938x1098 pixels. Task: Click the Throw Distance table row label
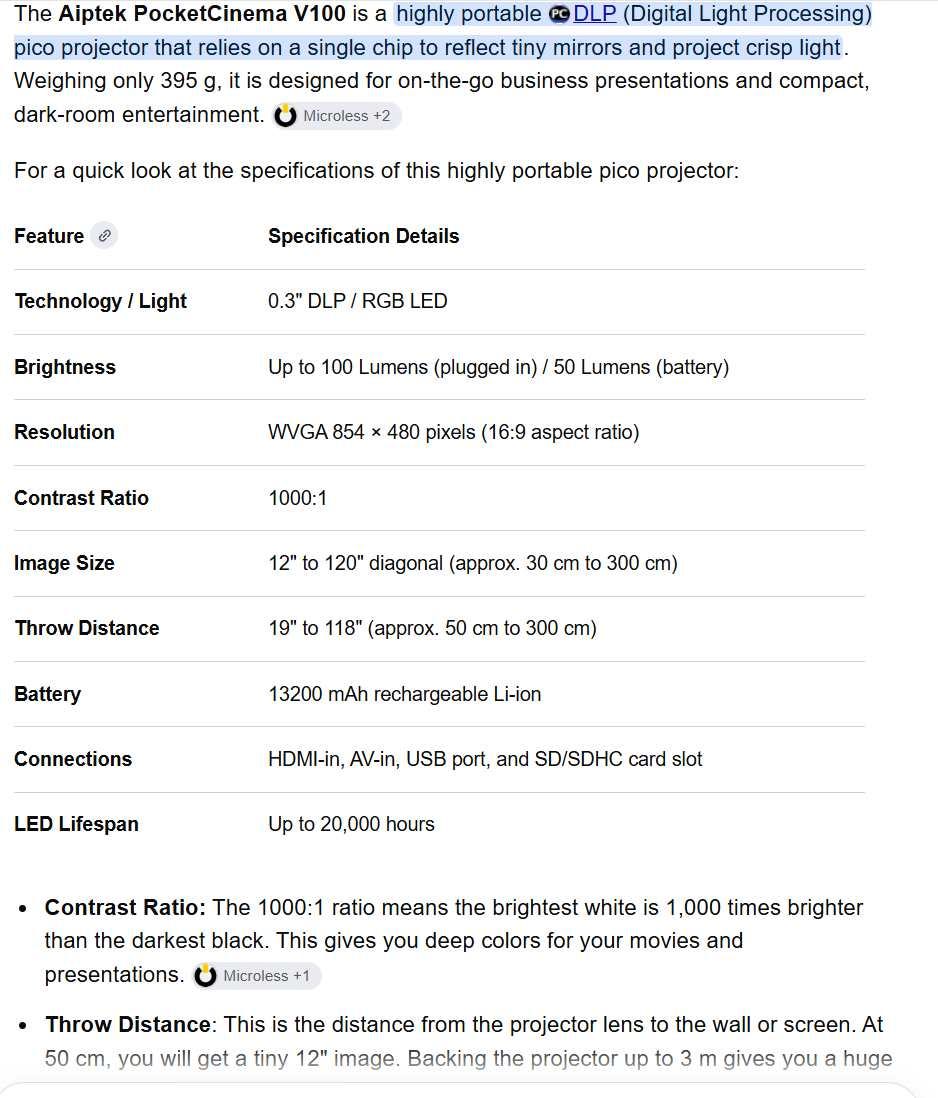pyautogui.click(x=87, y=628)
